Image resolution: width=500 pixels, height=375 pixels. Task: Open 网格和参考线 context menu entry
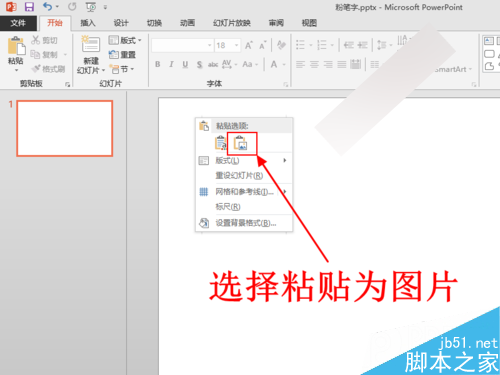(x=244, y=192)
